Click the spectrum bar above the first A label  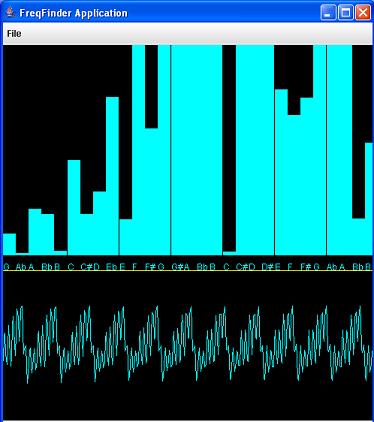click(x=35, y=232)
